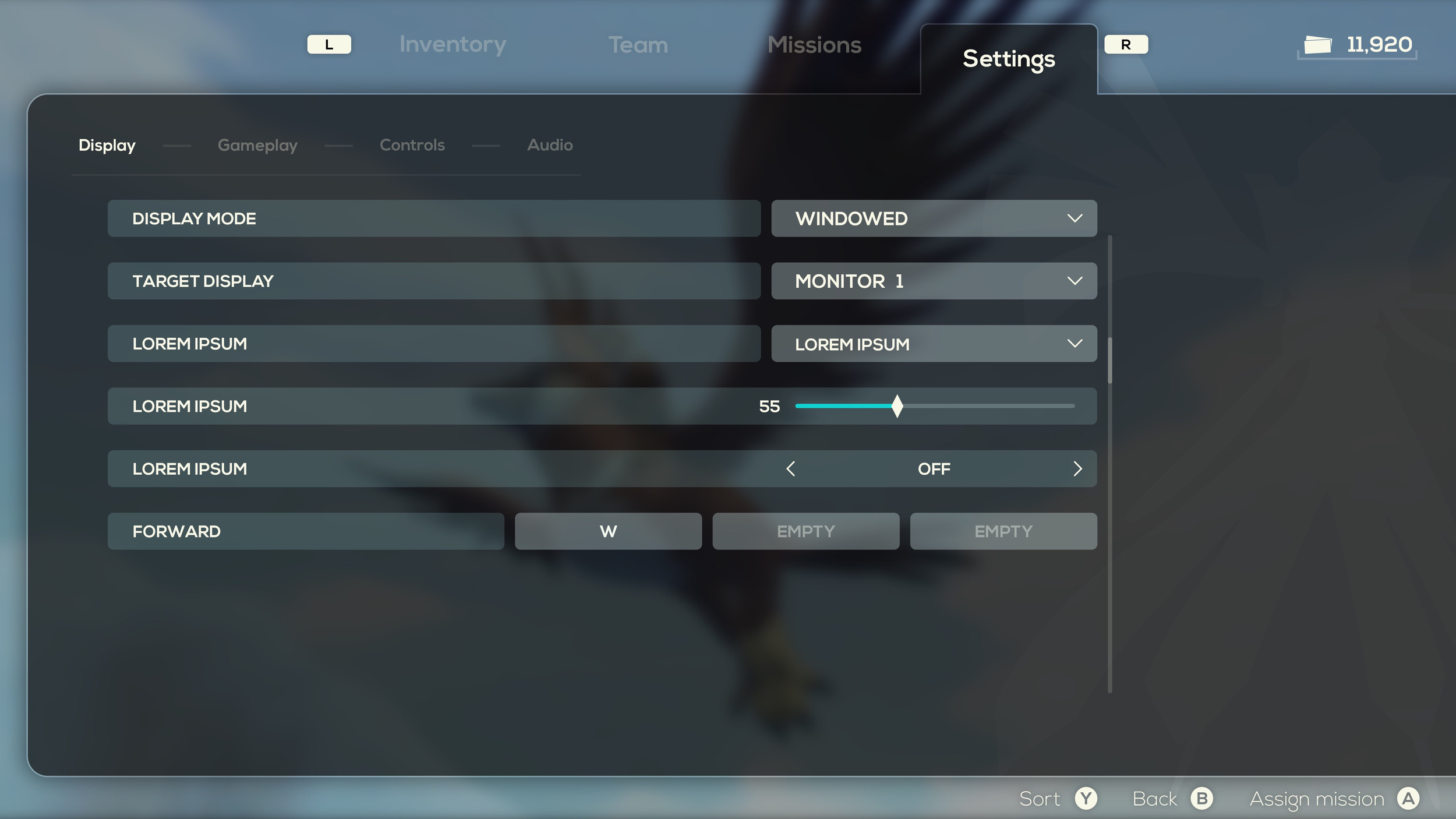Click the W key binding button
The image size is (1456, 819).
(x=608, y=531)
